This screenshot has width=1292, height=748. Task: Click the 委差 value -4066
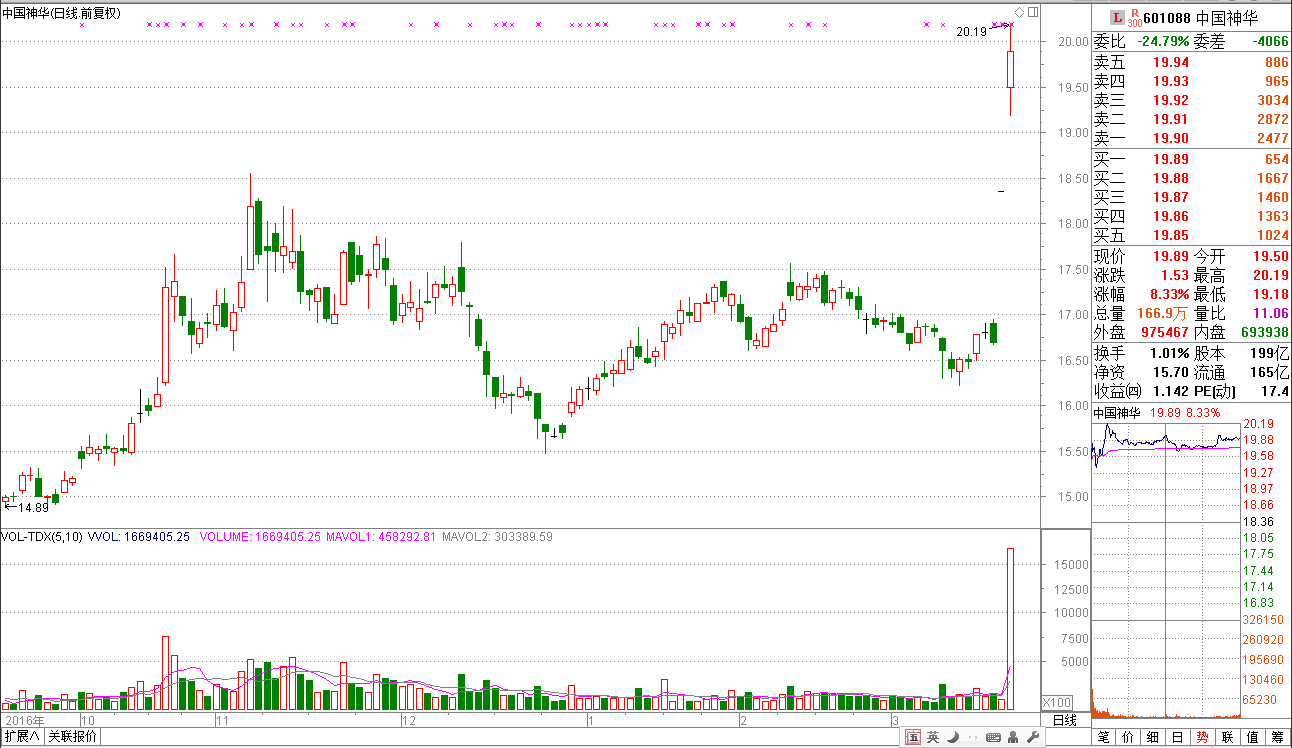(x=1270, y=42)
